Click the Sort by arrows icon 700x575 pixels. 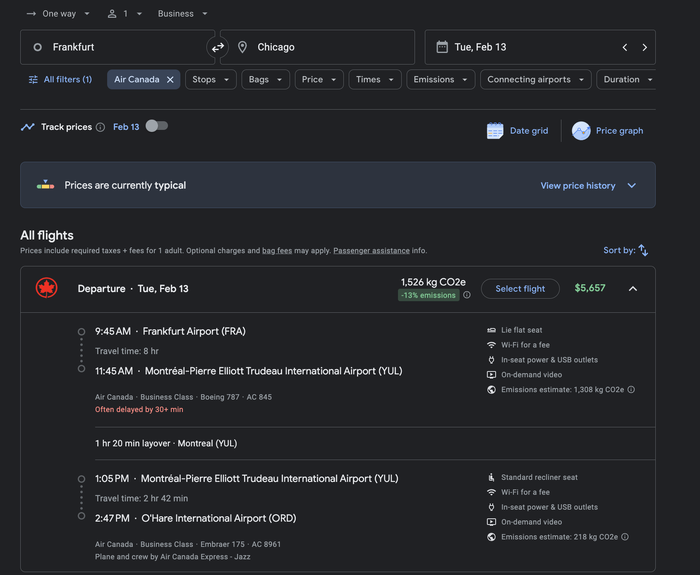click(x=643, y=250)
